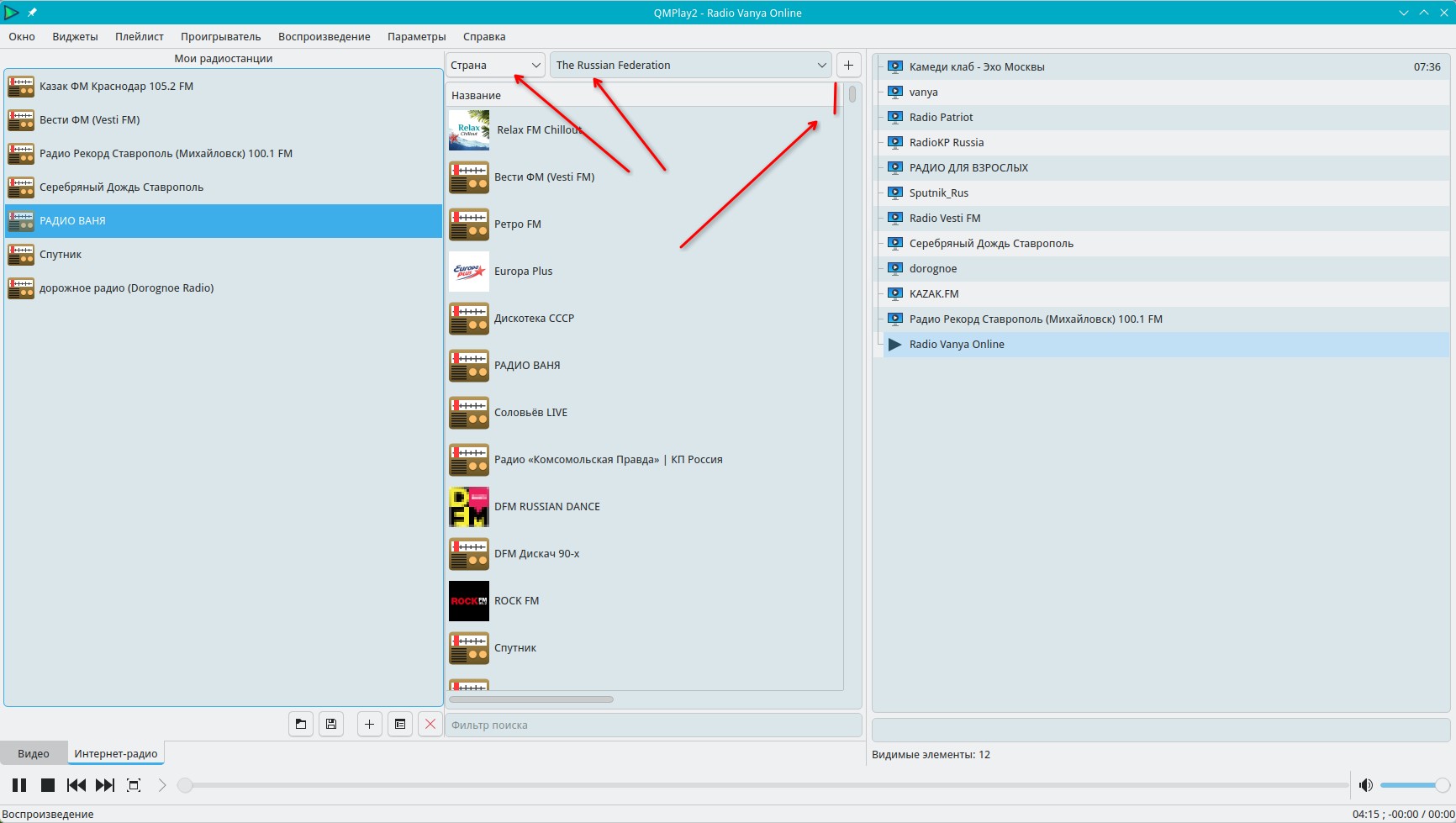The width and height of the screenshot is (1456, 823).
Task: Open the Справка menu
Action: pos(484,36)
